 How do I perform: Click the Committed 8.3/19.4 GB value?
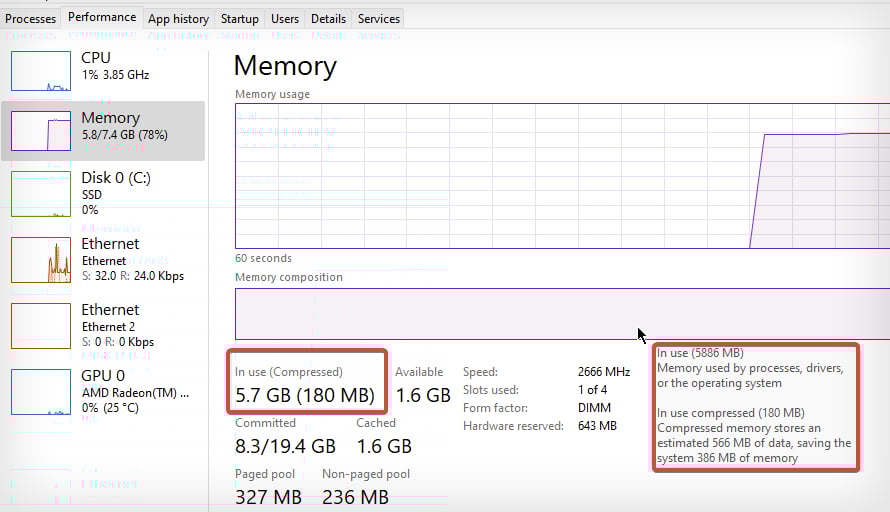(286, 446)
